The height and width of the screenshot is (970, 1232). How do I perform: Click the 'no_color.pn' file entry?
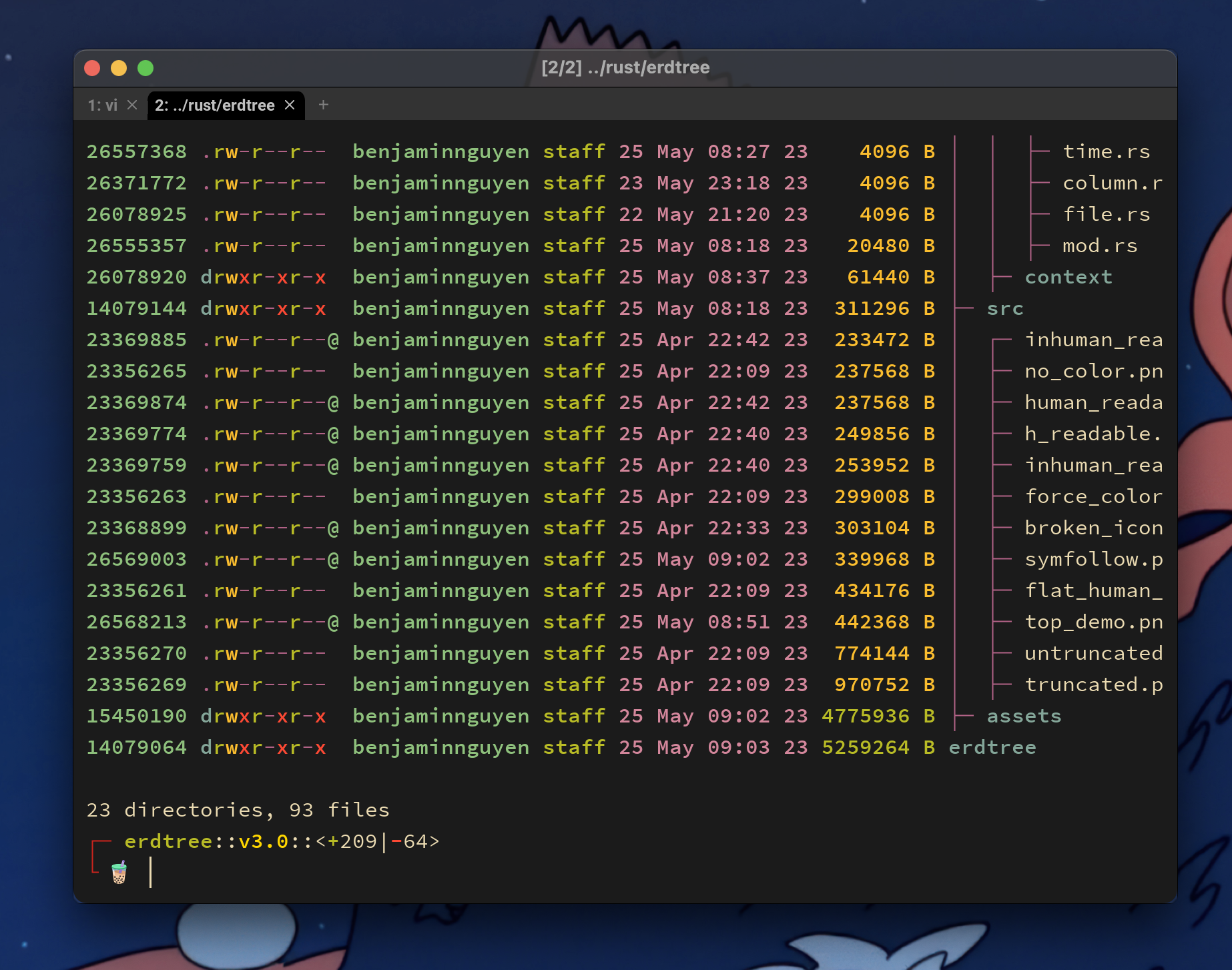[1094, 371]
